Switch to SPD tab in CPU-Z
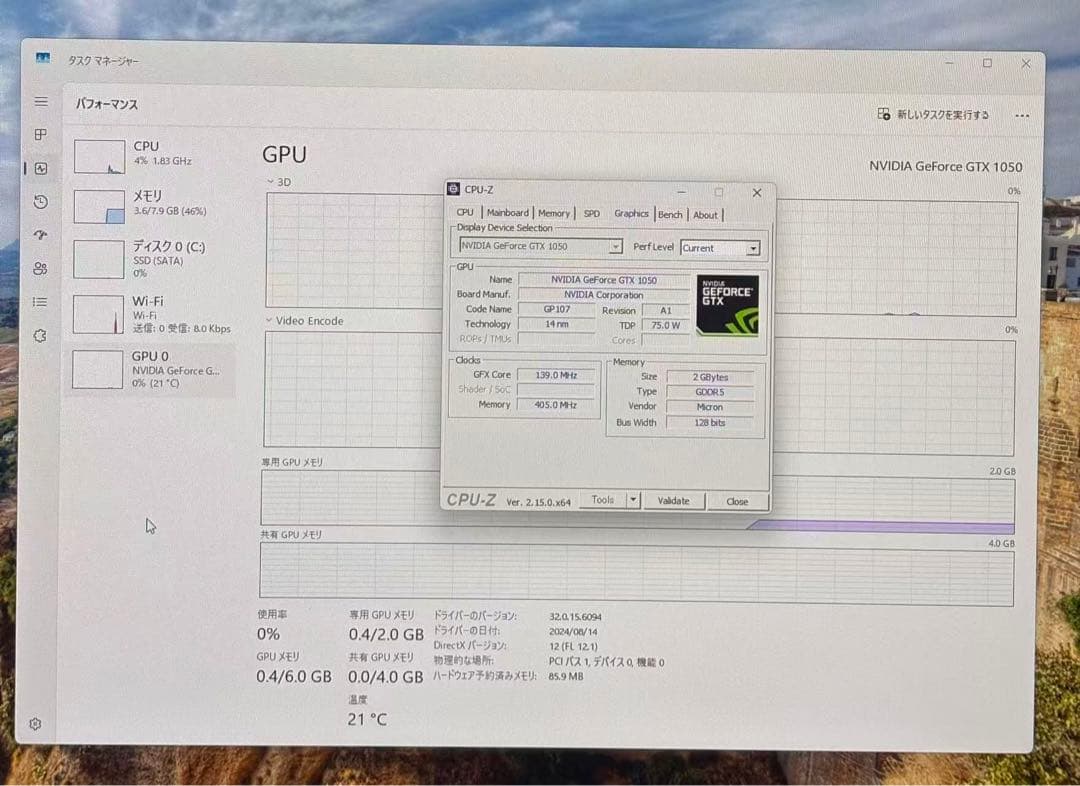Viewport: 1080px width, 786px height. (x=592, y=214)
